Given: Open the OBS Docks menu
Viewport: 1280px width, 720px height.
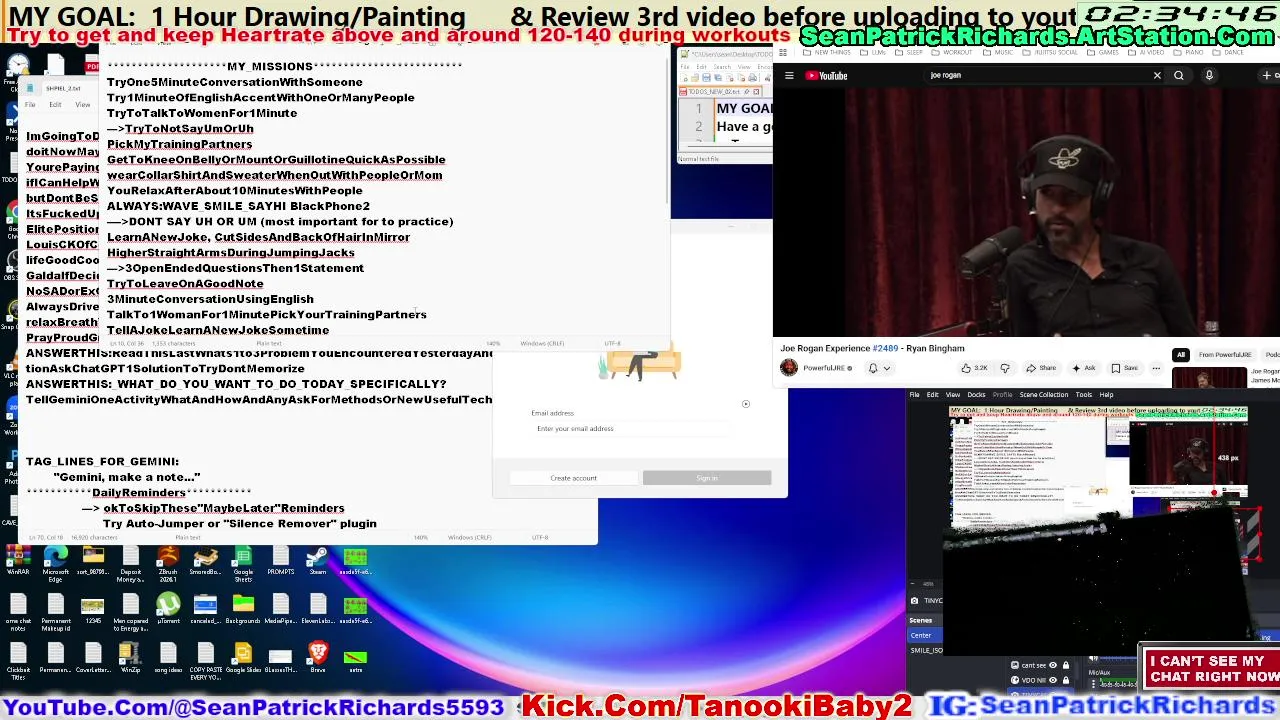Looking at the screenshot, I should point(976,394).
